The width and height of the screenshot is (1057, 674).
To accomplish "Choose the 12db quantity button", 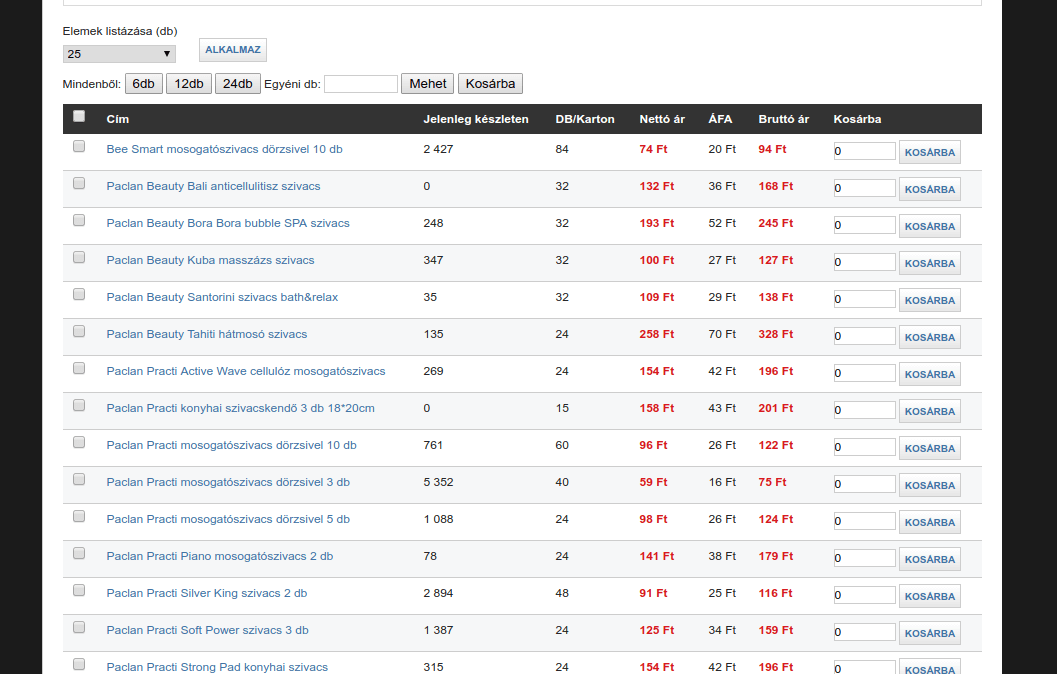I will [189, 84].
